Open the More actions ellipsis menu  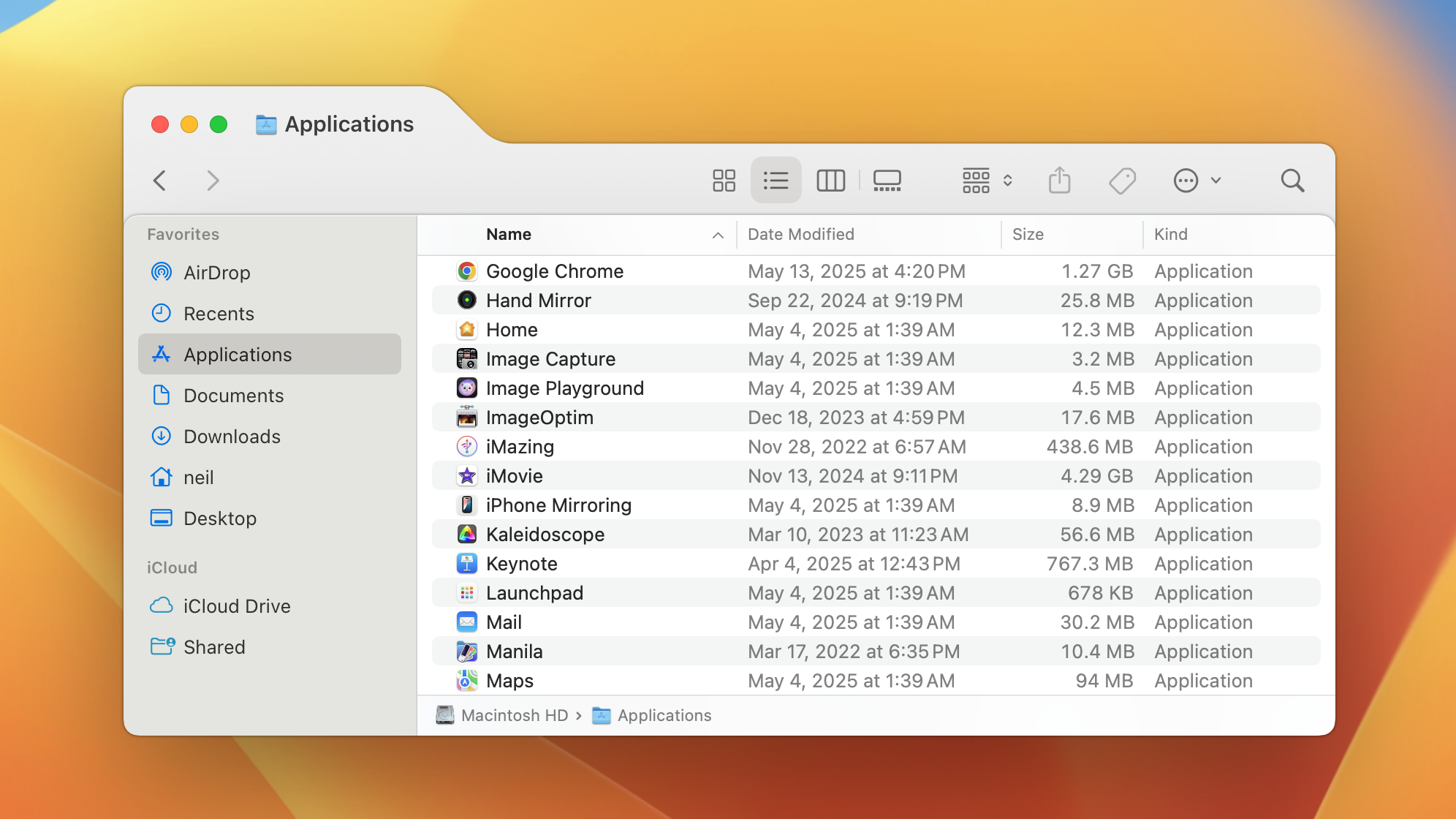pos(1197,181)
